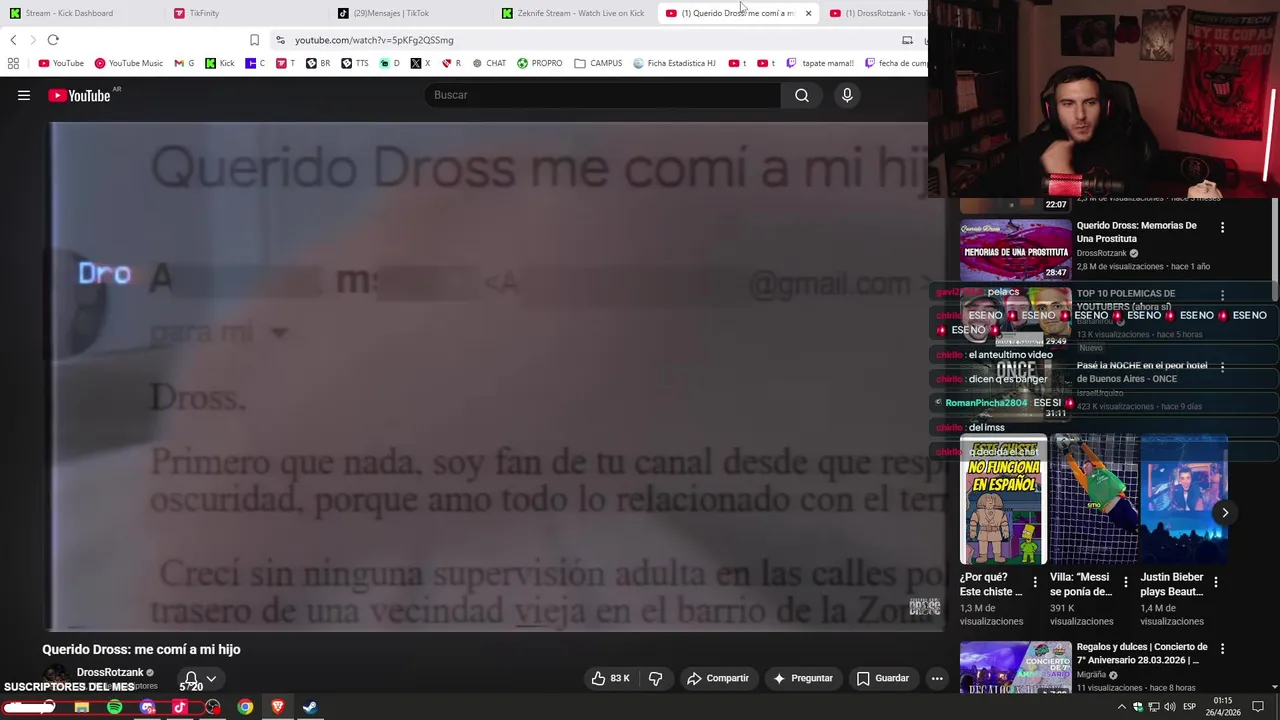Open options menu for Pasé la NOCHE video

[1222, 368]
